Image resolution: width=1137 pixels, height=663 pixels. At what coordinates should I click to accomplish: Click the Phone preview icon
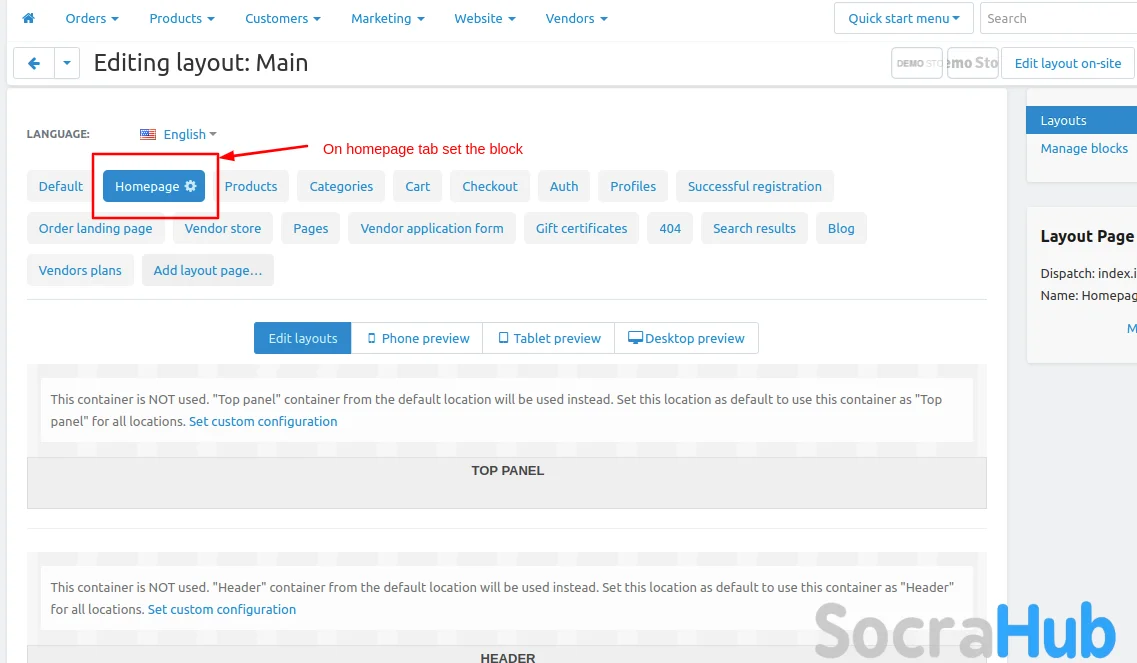point(371,338)
